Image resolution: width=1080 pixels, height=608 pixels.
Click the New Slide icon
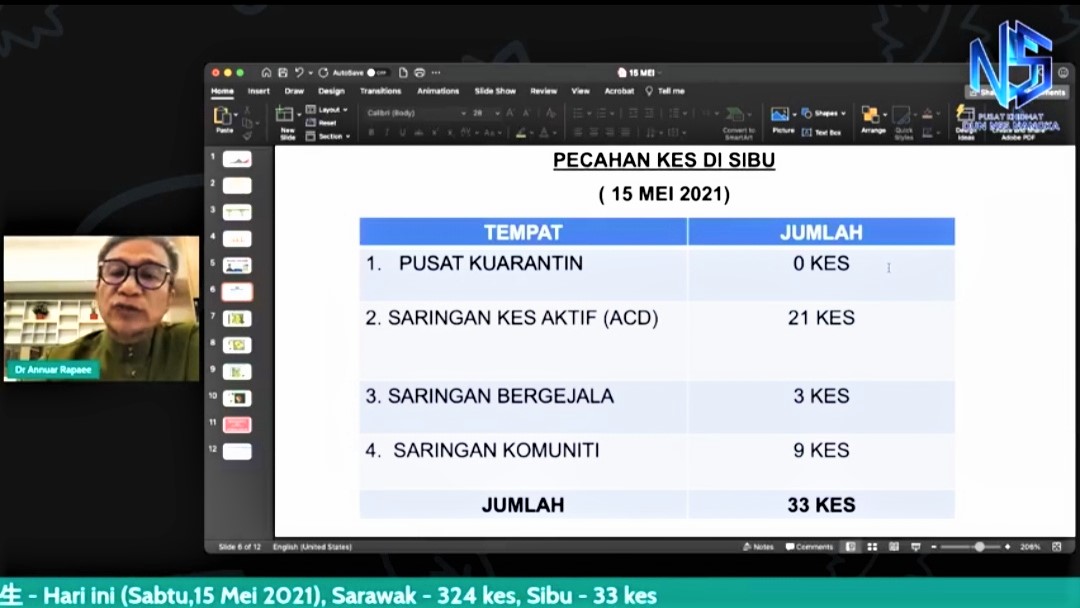coord(286,116)
